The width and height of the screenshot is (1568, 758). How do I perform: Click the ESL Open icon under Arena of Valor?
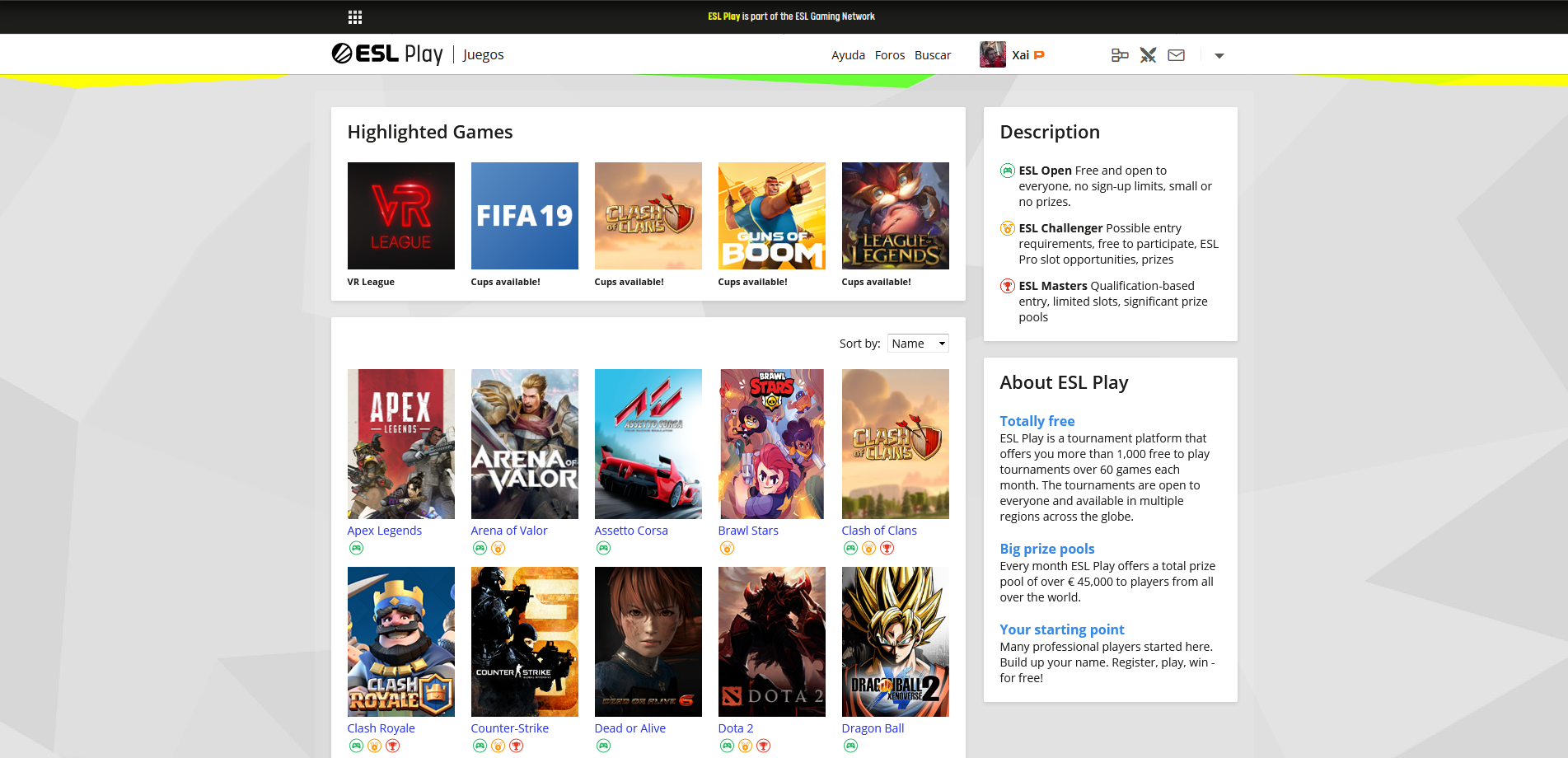[x=480, y=548]
